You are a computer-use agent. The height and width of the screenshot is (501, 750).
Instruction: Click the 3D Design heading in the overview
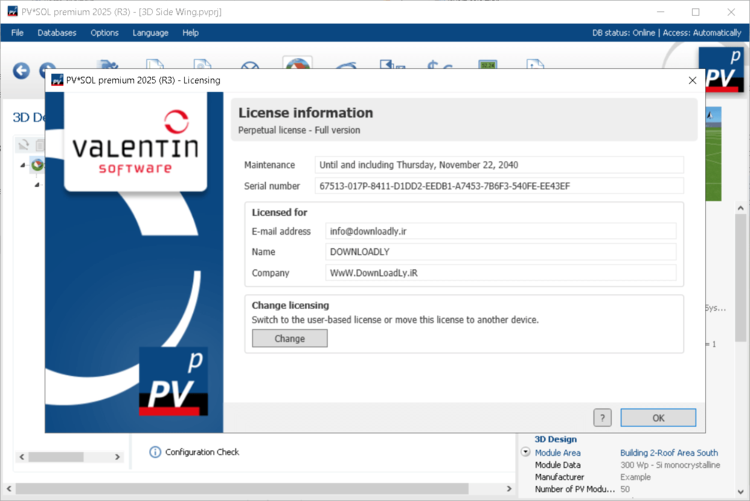(555, 439)
